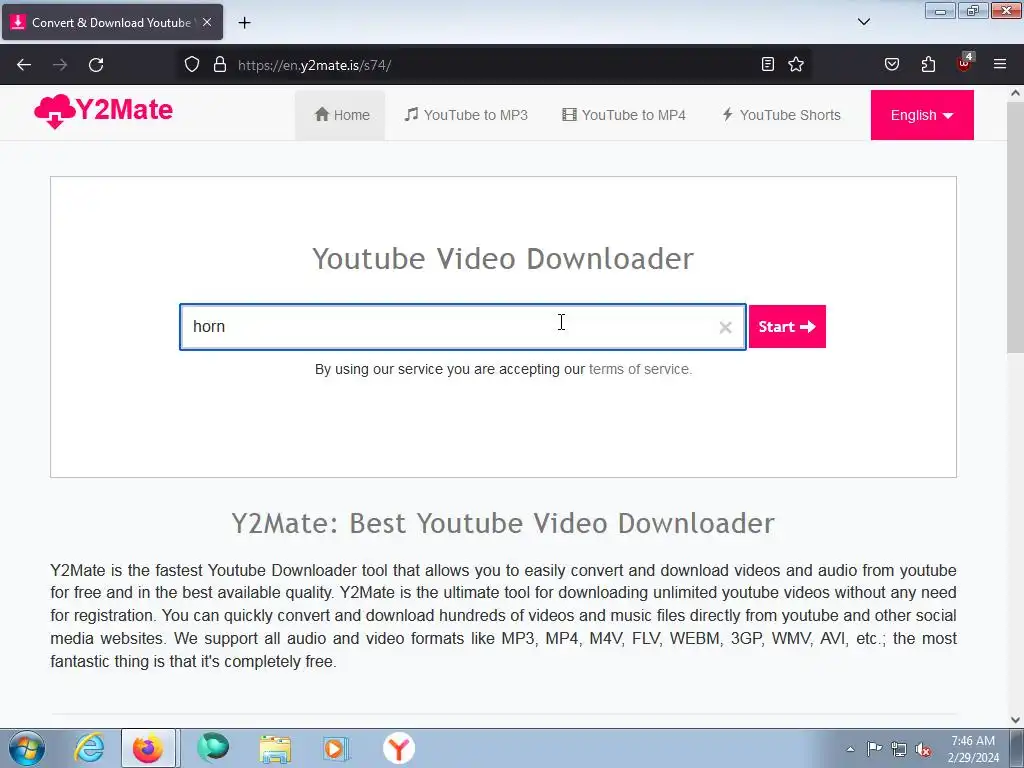This screenshot has width=1024, height=768.
Task: Select the Home navigation item
Action: [340, 115]
